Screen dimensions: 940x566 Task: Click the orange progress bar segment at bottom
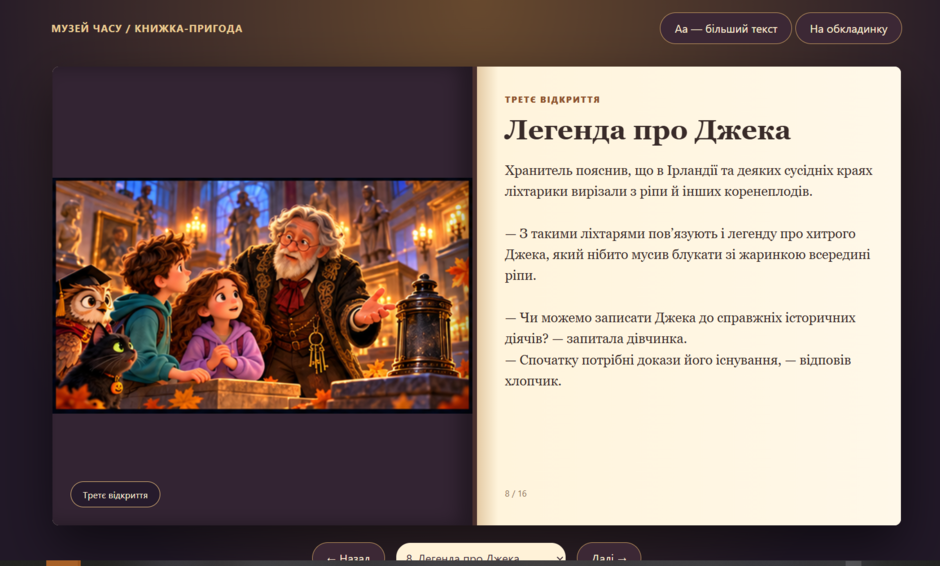[x=64, y=563]
